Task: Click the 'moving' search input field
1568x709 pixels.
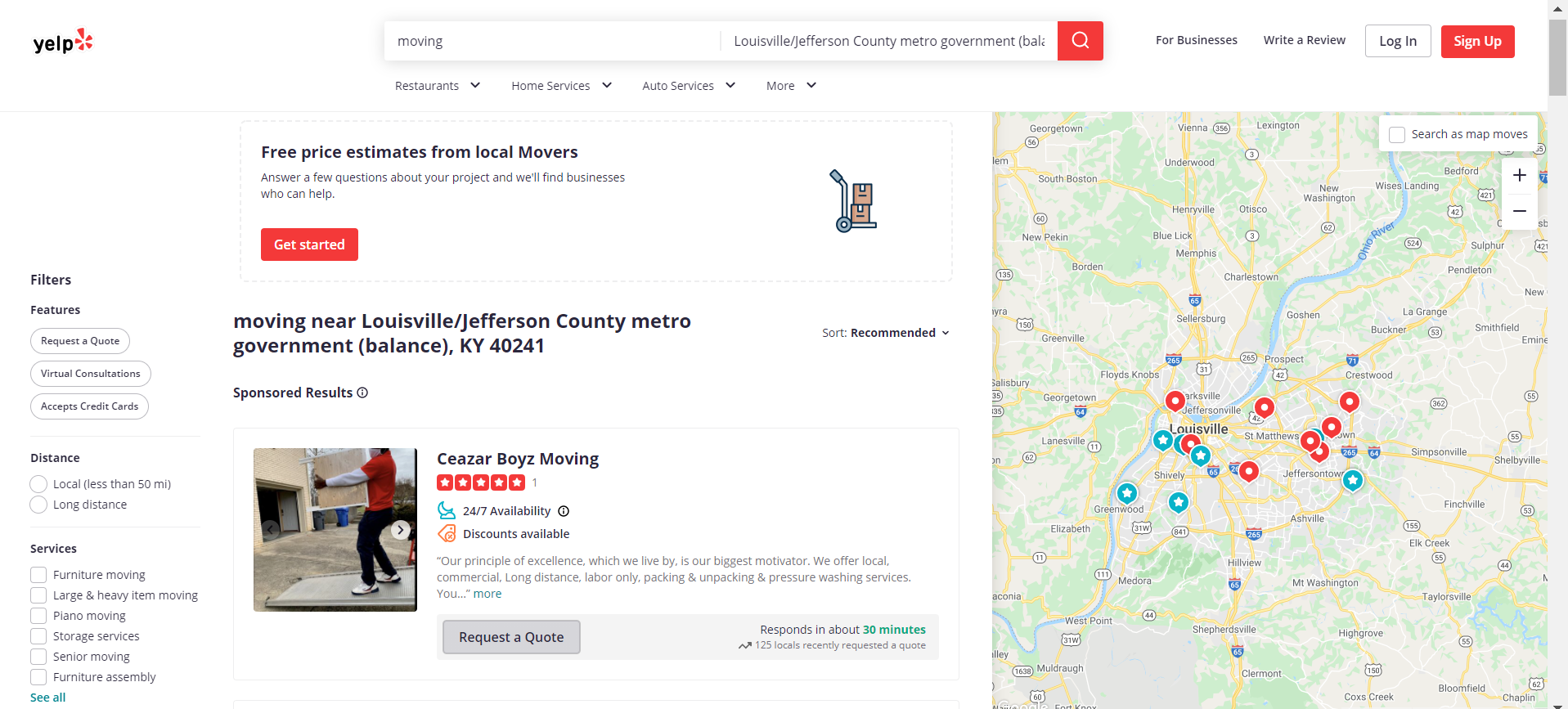Action: (x=552, y=41)
